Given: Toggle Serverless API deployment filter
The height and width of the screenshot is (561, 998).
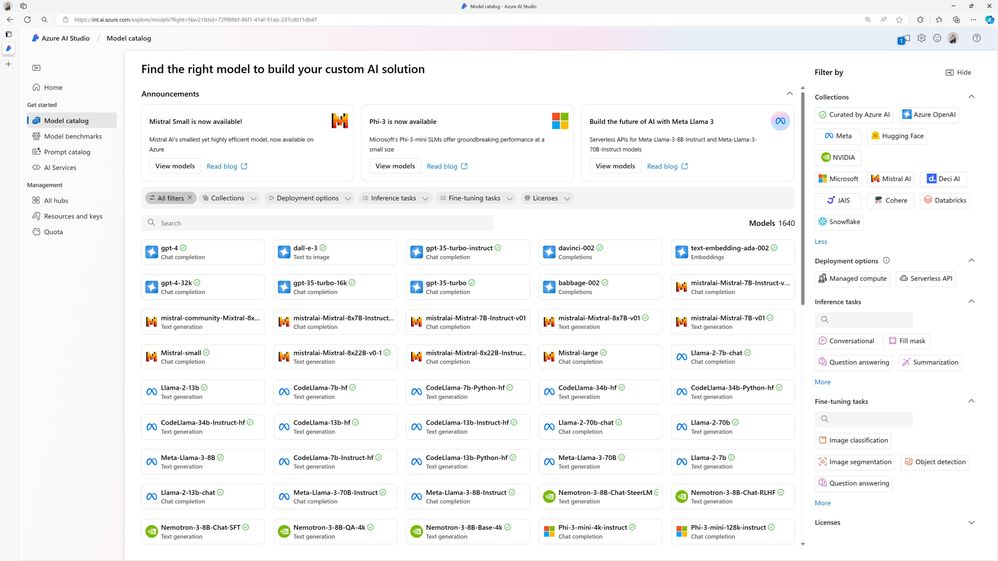Looking at the screenshot, I should 925,278.
